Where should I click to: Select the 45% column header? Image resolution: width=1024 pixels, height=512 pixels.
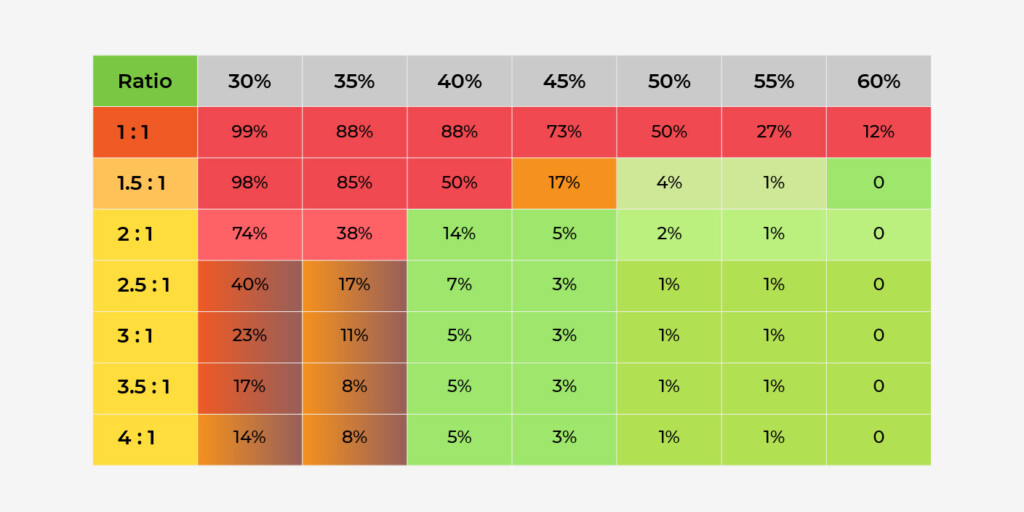(x=564, y=81)
